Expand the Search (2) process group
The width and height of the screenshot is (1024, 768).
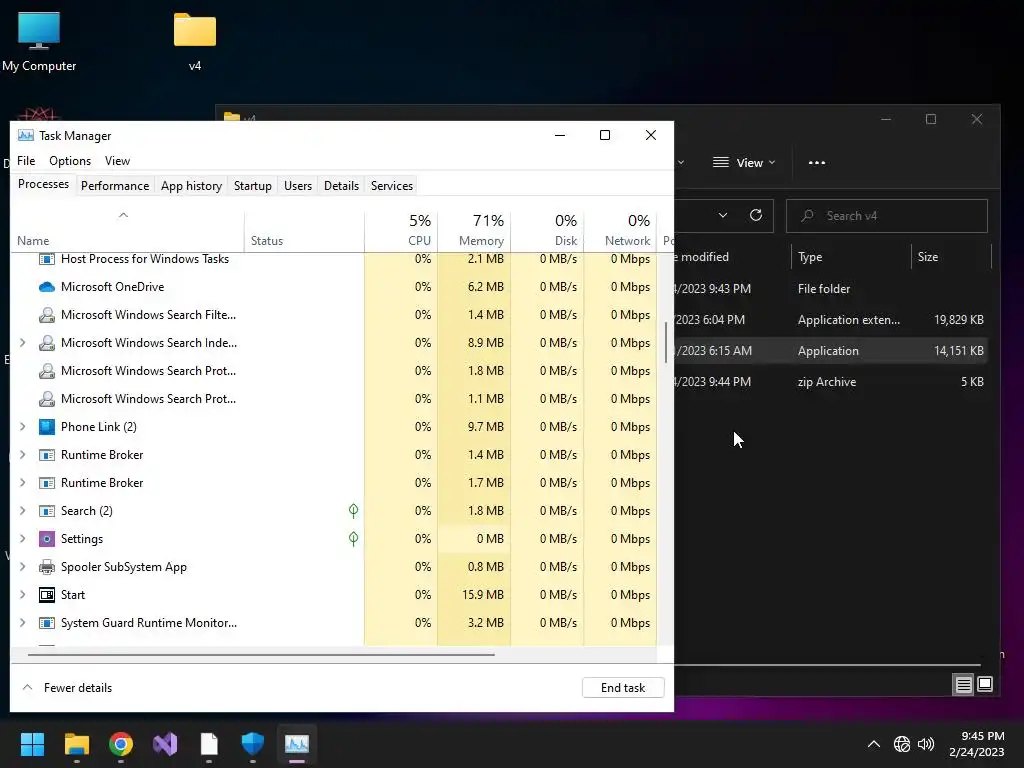coord(22,511)
